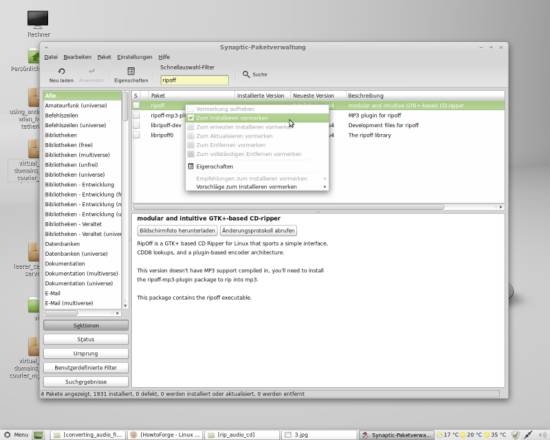550x440 pixels.
Task: Click the Suche magnifier icon
Action: pyautogui.click(x=246, y=74)
